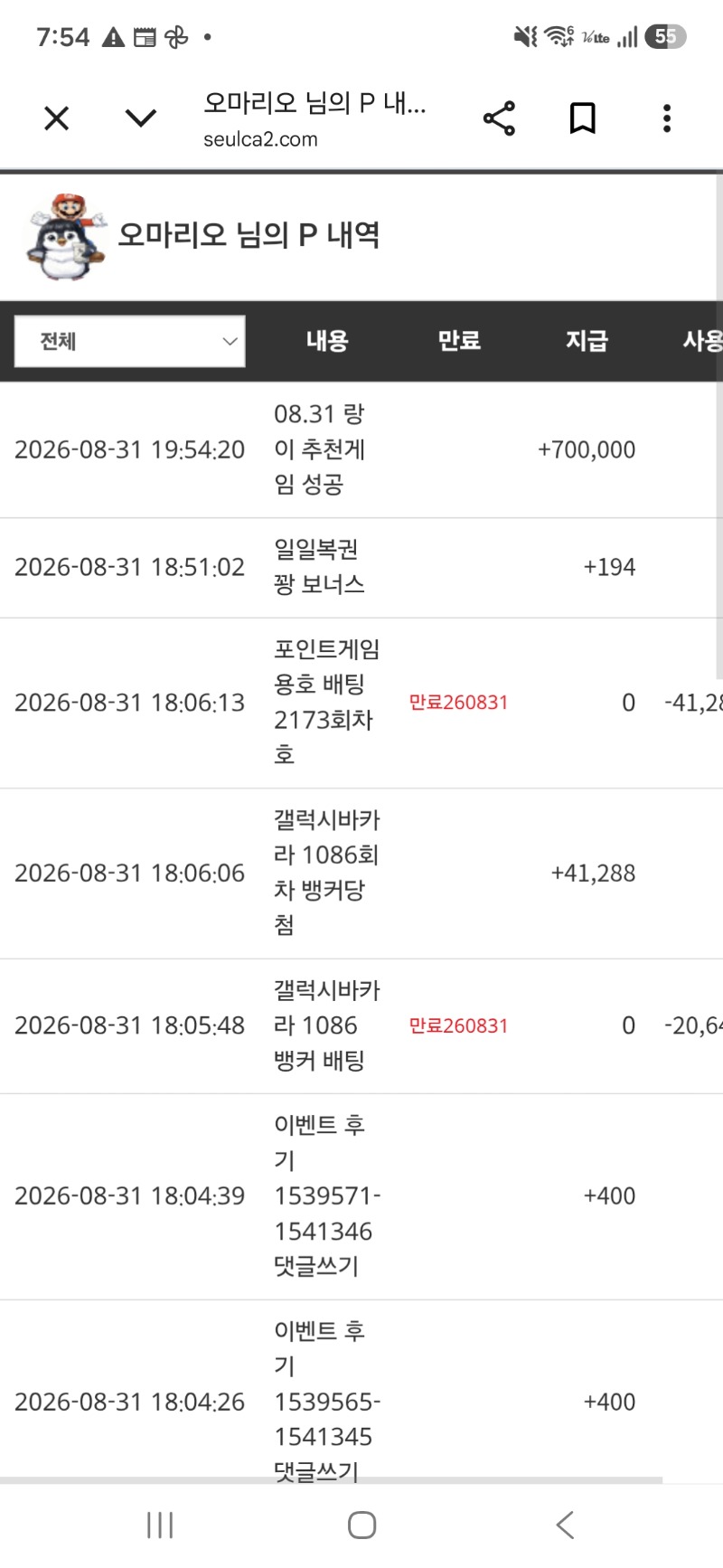Click the horizontal scrollbar at table bottom
The image size is (723, 1568).
(x=331, y=1480)
